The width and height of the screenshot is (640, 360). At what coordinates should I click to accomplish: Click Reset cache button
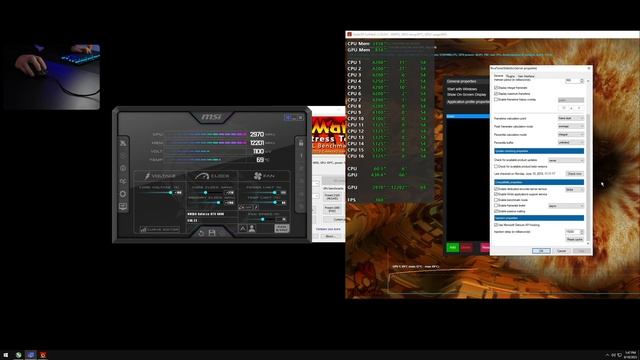pos(575,239)
